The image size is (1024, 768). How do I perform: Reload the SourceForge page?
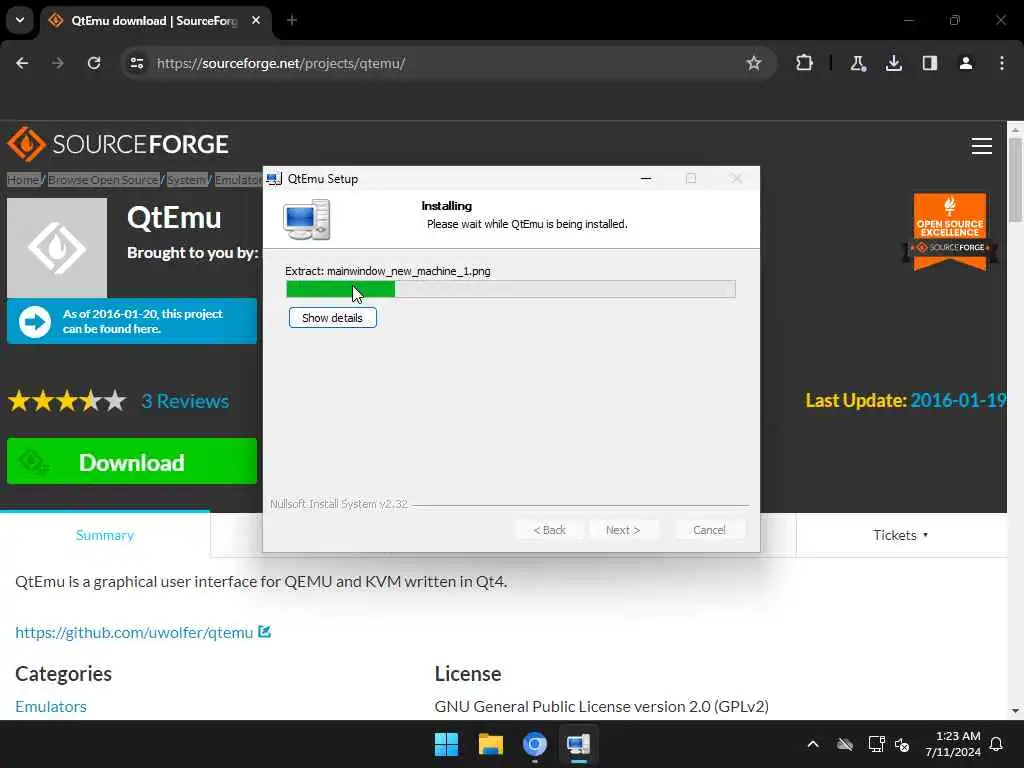pos(94,63)
